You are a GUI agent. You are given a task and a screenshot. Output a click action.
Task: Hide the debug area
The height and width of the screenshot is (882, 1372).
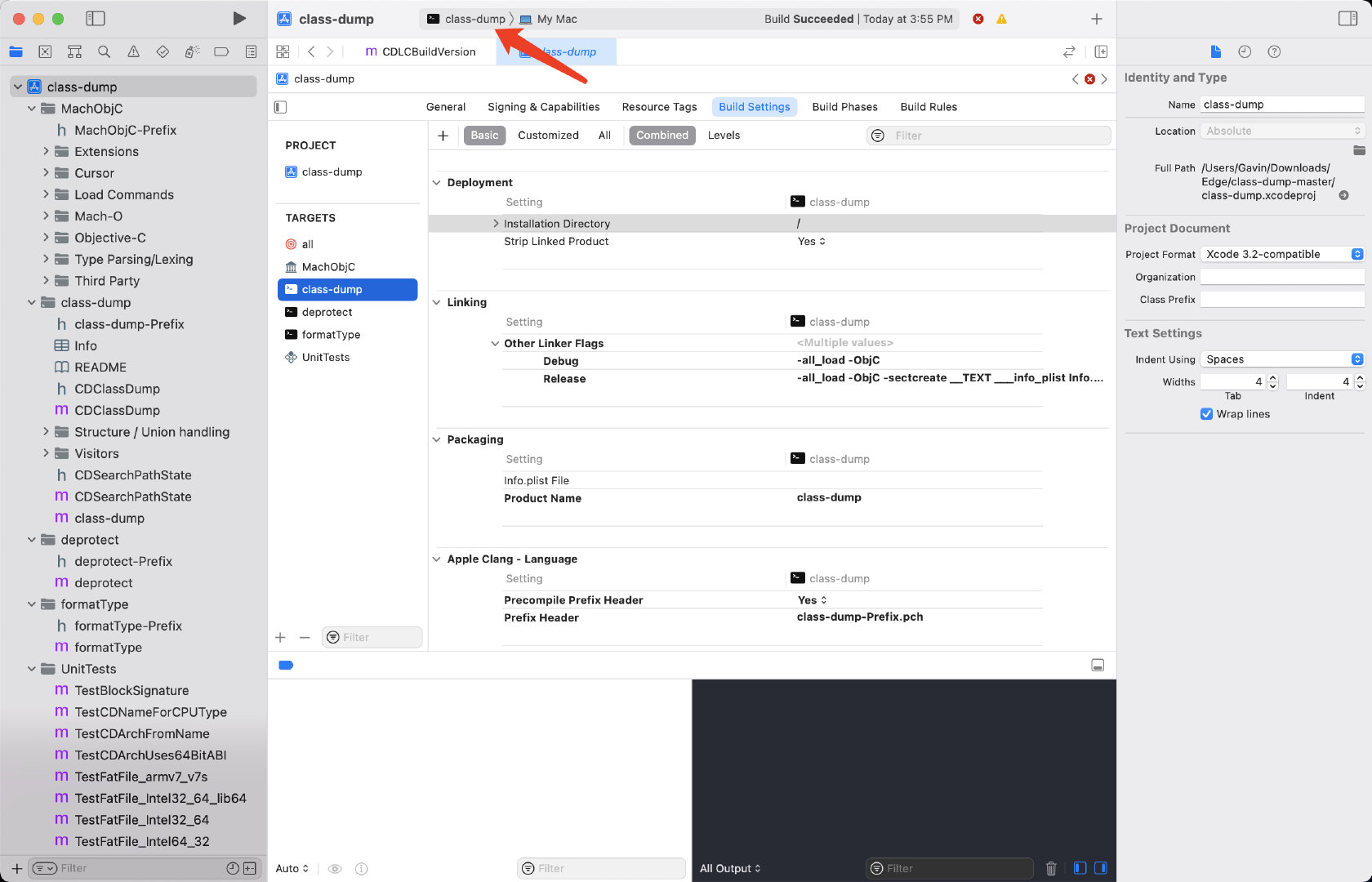point(1098,665)
